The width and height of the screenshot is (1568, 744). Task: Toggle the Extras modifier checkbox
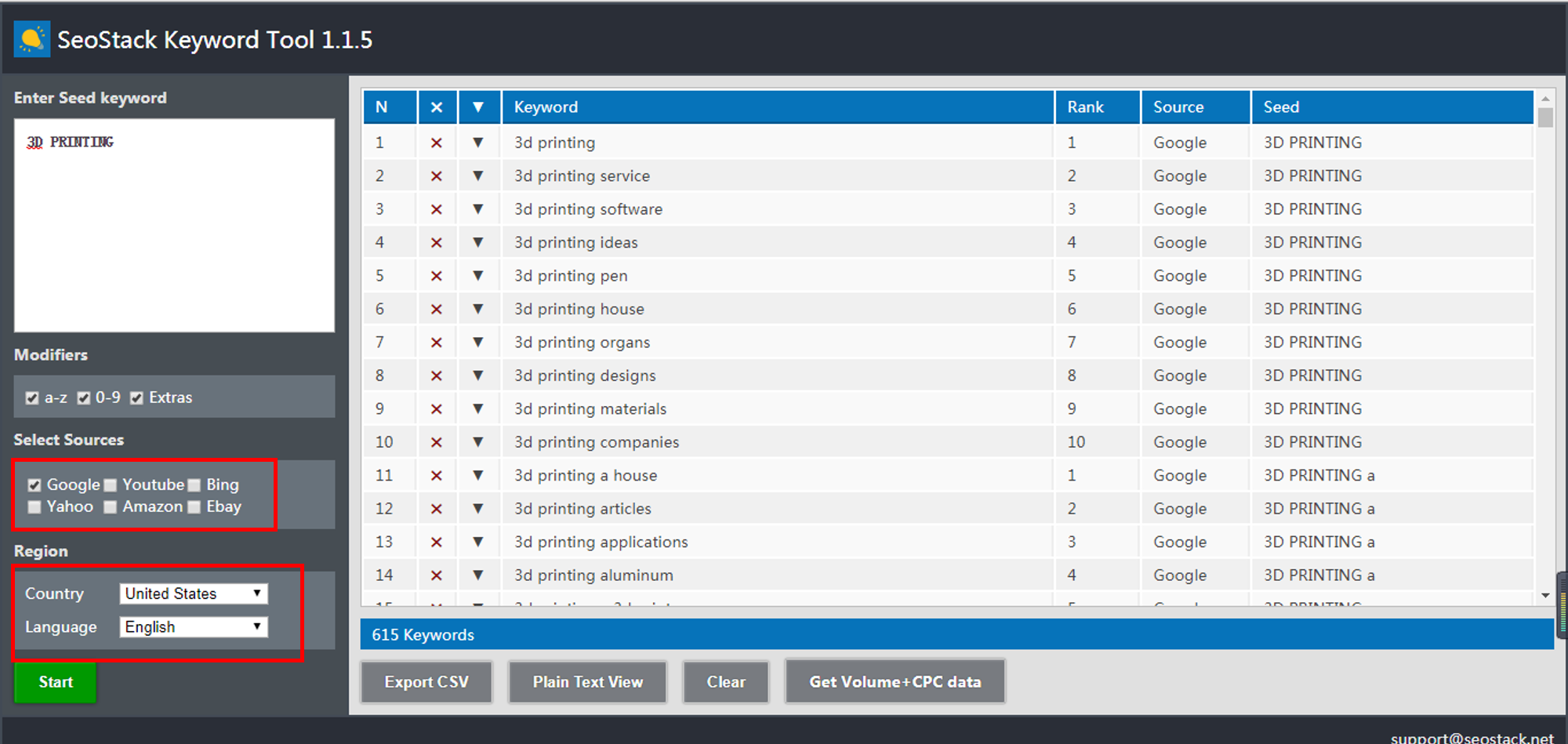pos(136,398)
